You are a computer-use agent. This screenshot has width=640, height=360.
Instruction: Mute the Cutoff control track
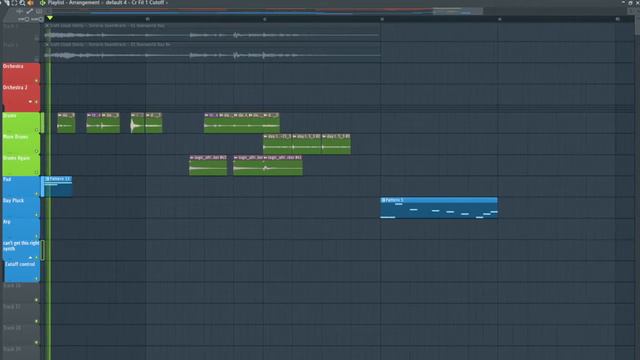click(36, 279)
